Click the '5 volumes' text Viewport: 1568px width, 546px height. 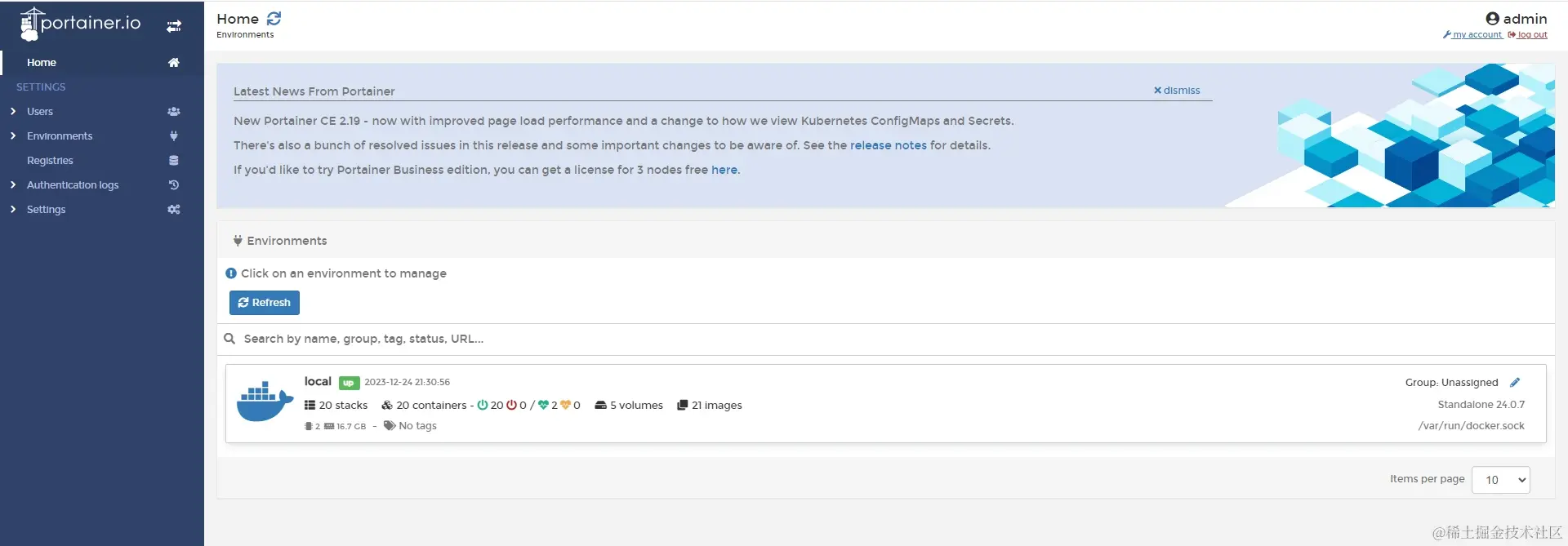(x=636, y=405)
